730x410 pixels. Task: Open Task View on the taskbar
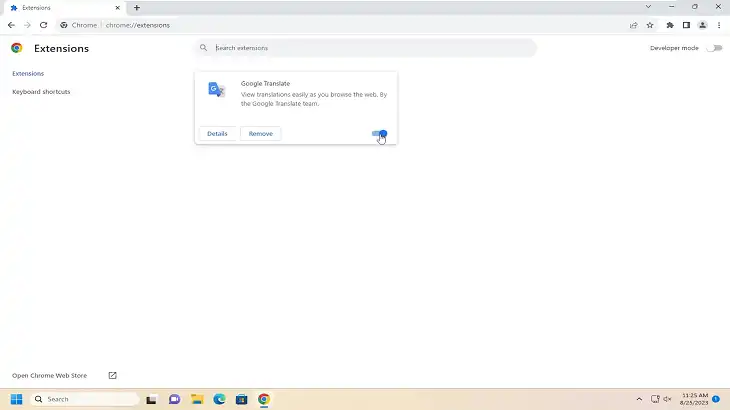[x=151, y=399]
